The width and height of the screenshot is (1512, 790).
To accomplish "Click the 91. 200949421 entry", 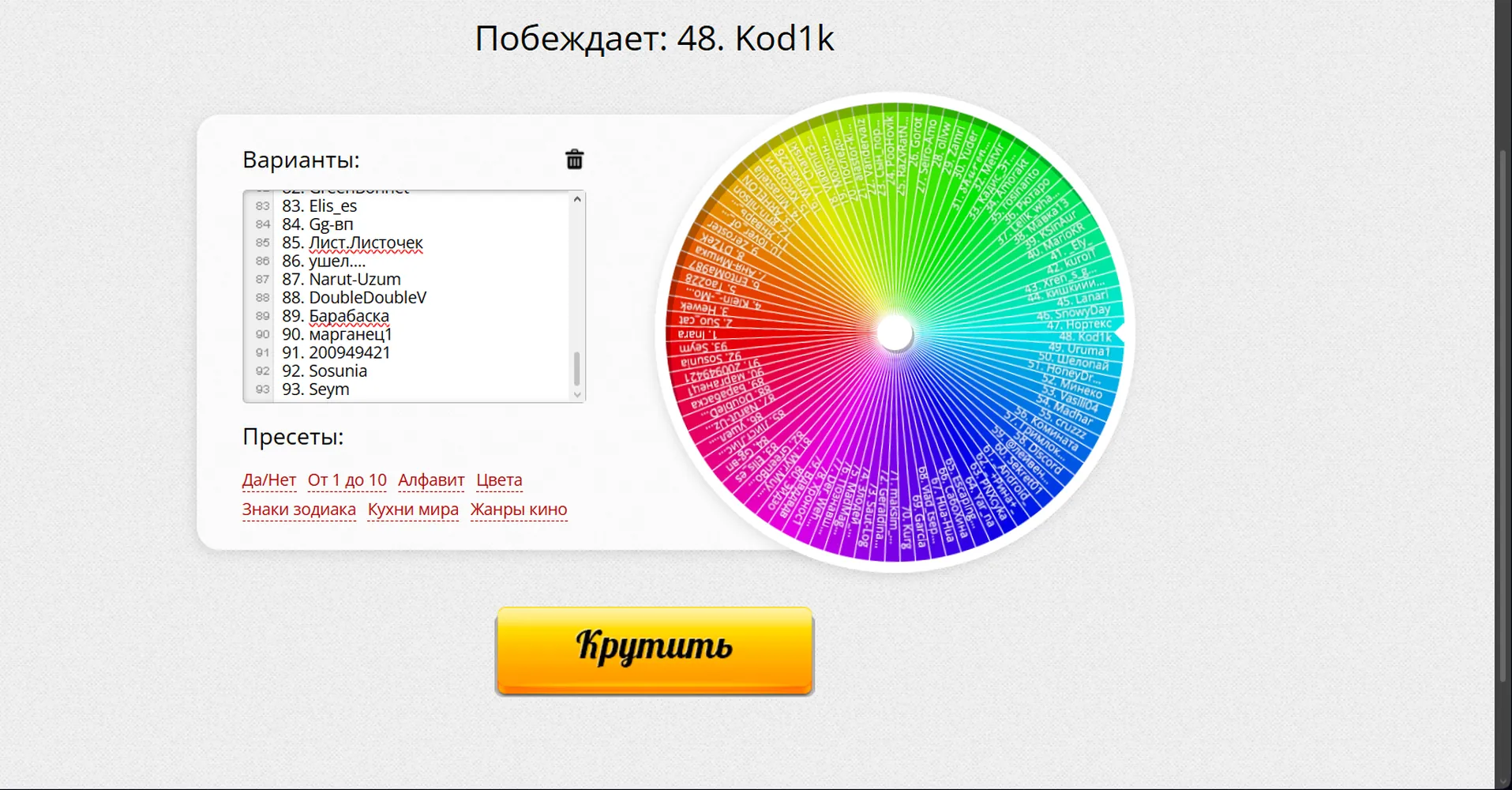I will click(x=336, y=353).
